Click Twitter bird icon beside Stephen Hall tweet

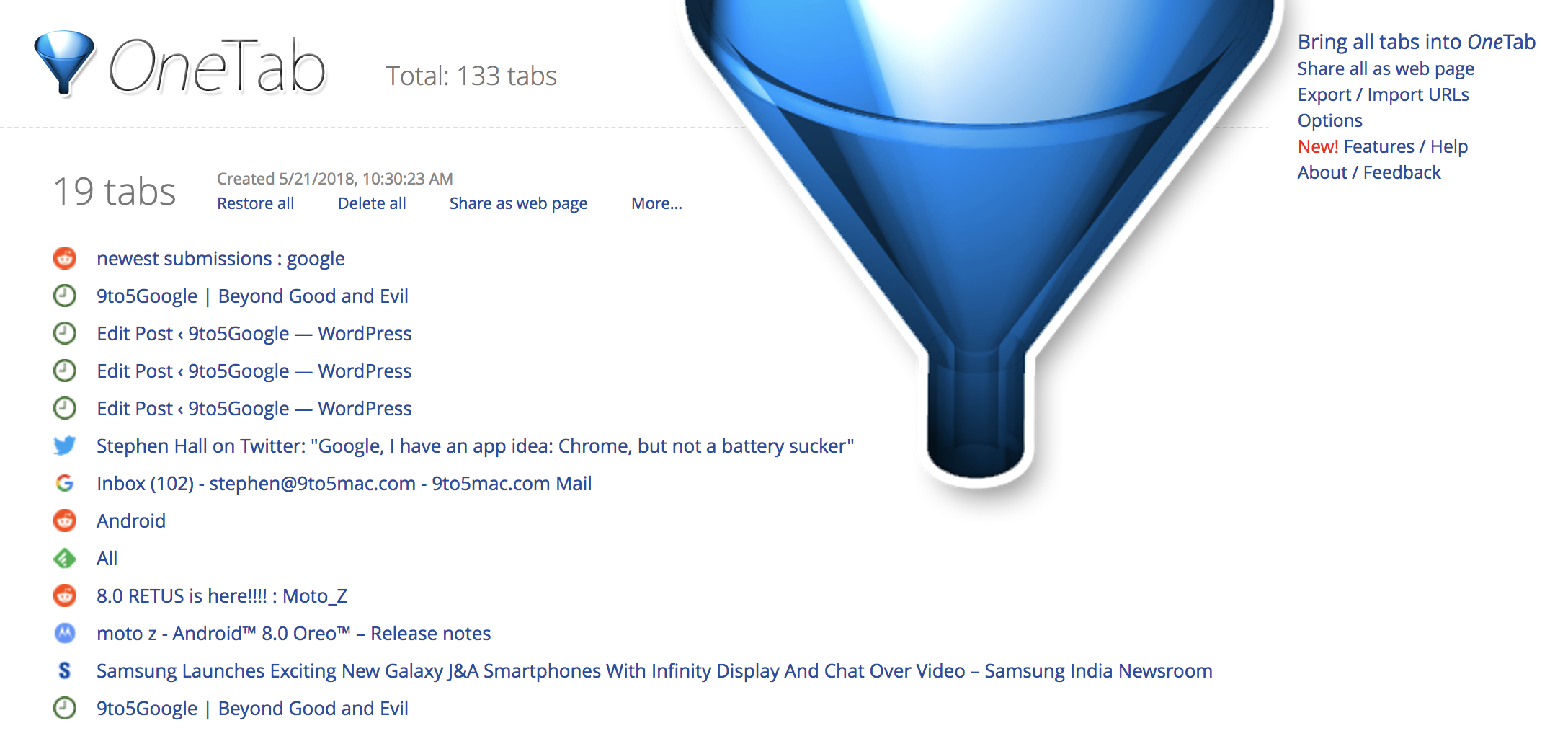click(65, 446)
